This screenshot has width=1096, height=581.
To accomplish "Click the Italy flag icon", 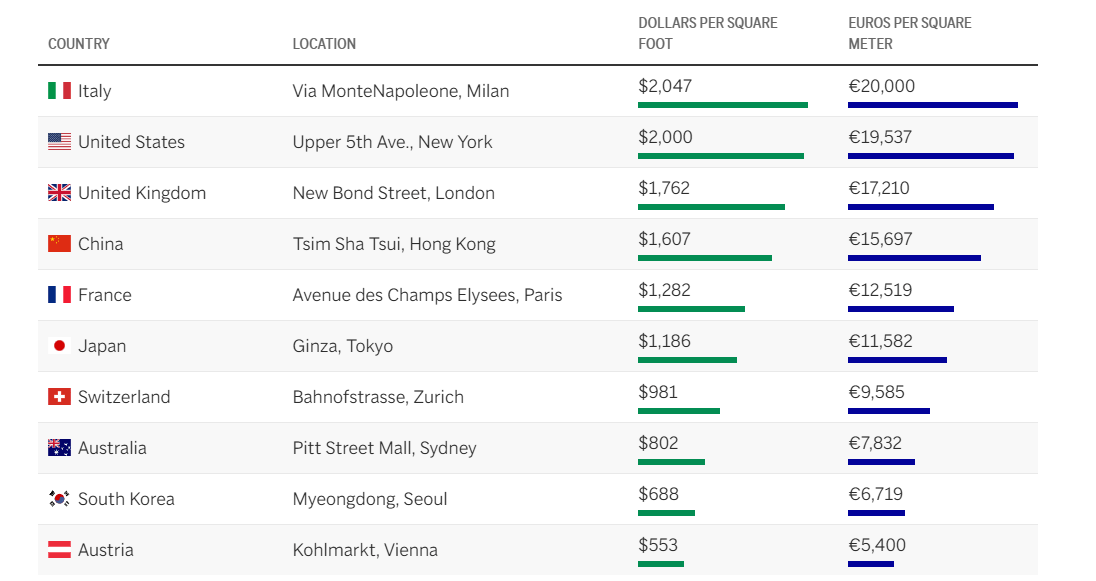I will click(59, 91).
